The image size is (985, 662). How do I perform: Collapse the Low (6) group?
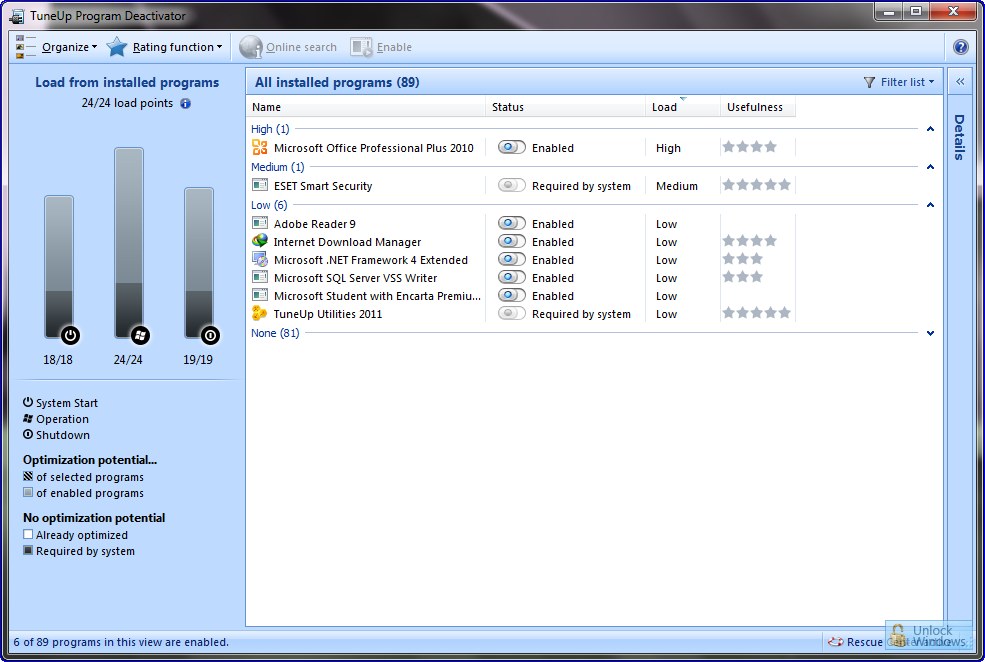click(930, 205)
